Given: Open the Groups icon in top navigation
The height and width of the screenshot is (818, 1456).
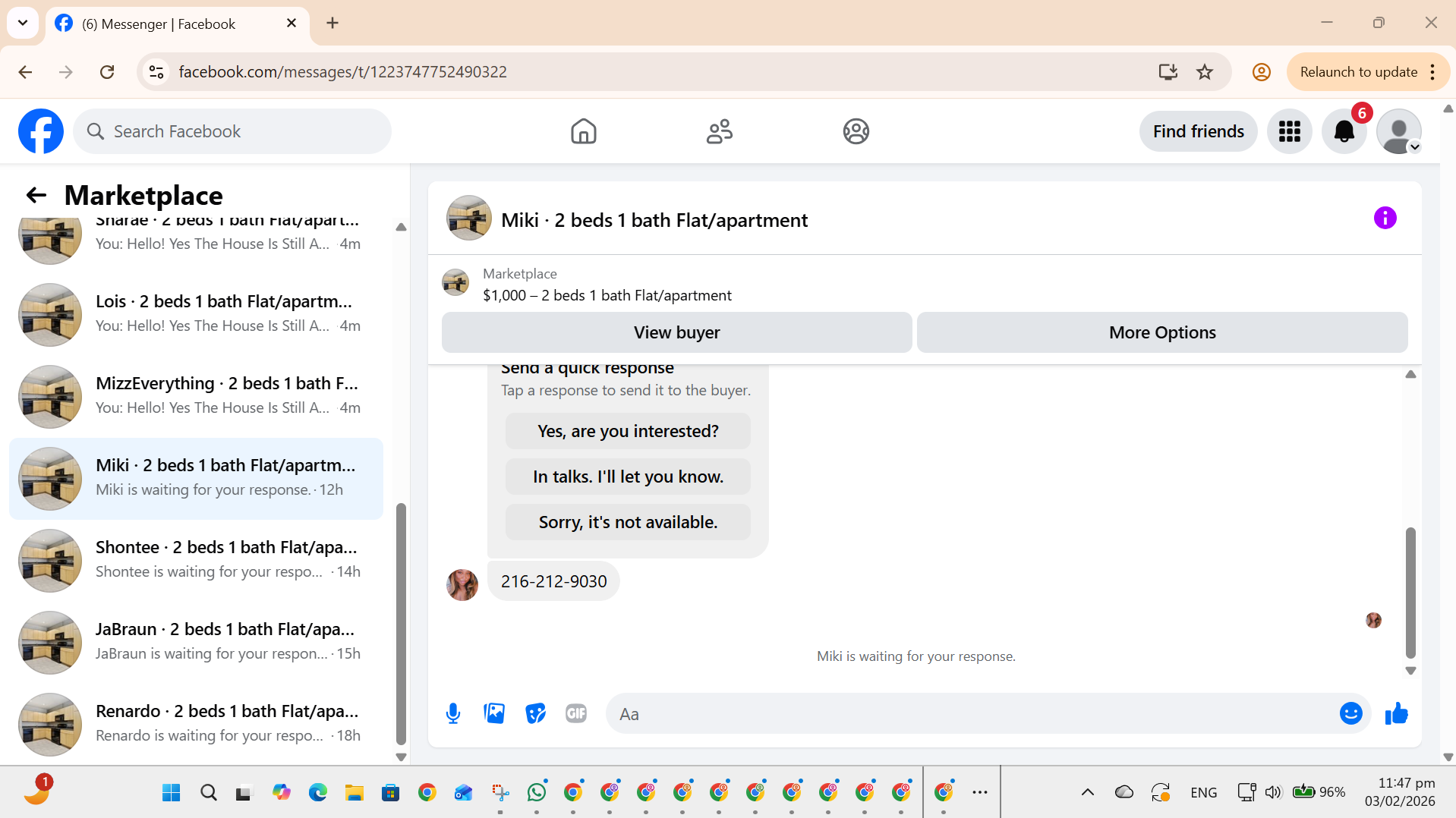Looking at the screenshot, I should 856,131.
